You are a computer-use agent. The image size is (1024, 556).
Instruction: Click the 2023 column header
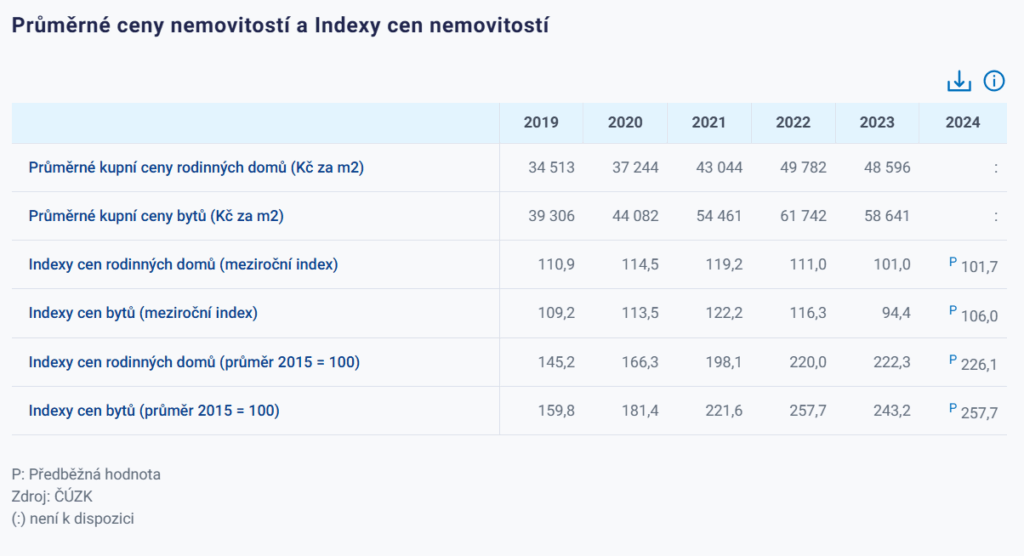(x=877, y=123)
